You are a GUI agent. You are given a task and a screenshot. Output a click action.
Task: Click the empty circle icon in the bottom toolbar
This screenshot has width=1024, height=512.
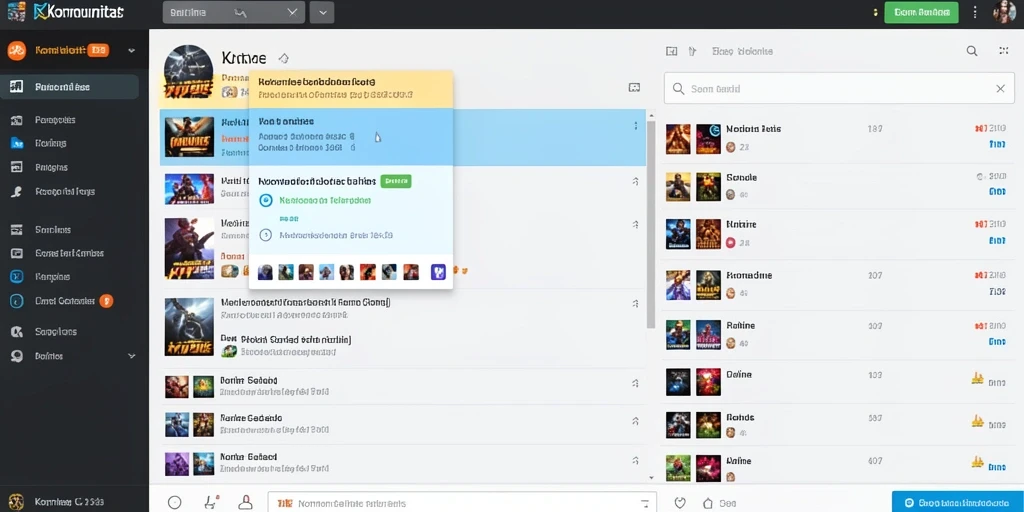tap(174, 502)
